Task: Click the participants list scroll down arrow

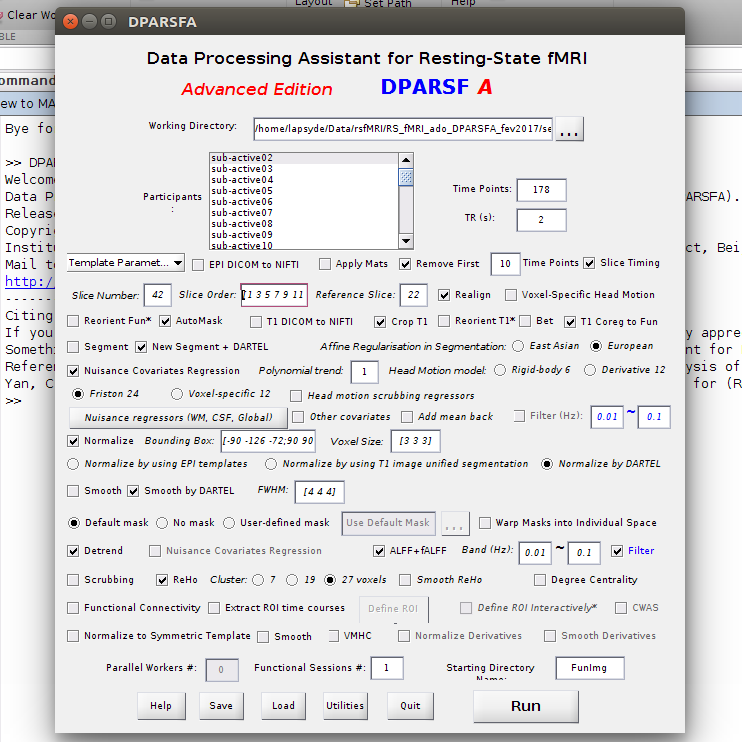Action: pos(406,241)
